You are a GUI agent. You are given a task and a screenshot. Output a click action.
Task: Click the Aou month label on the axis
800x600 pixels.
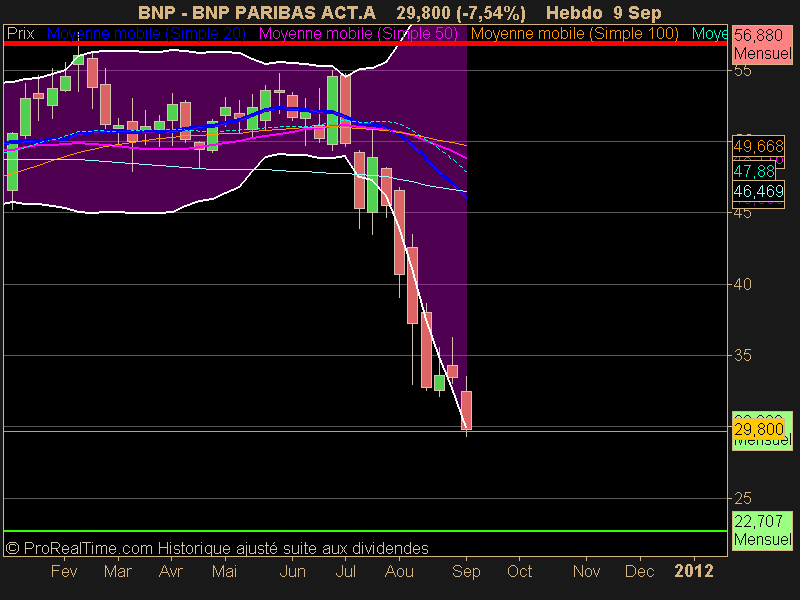[399, 571]
